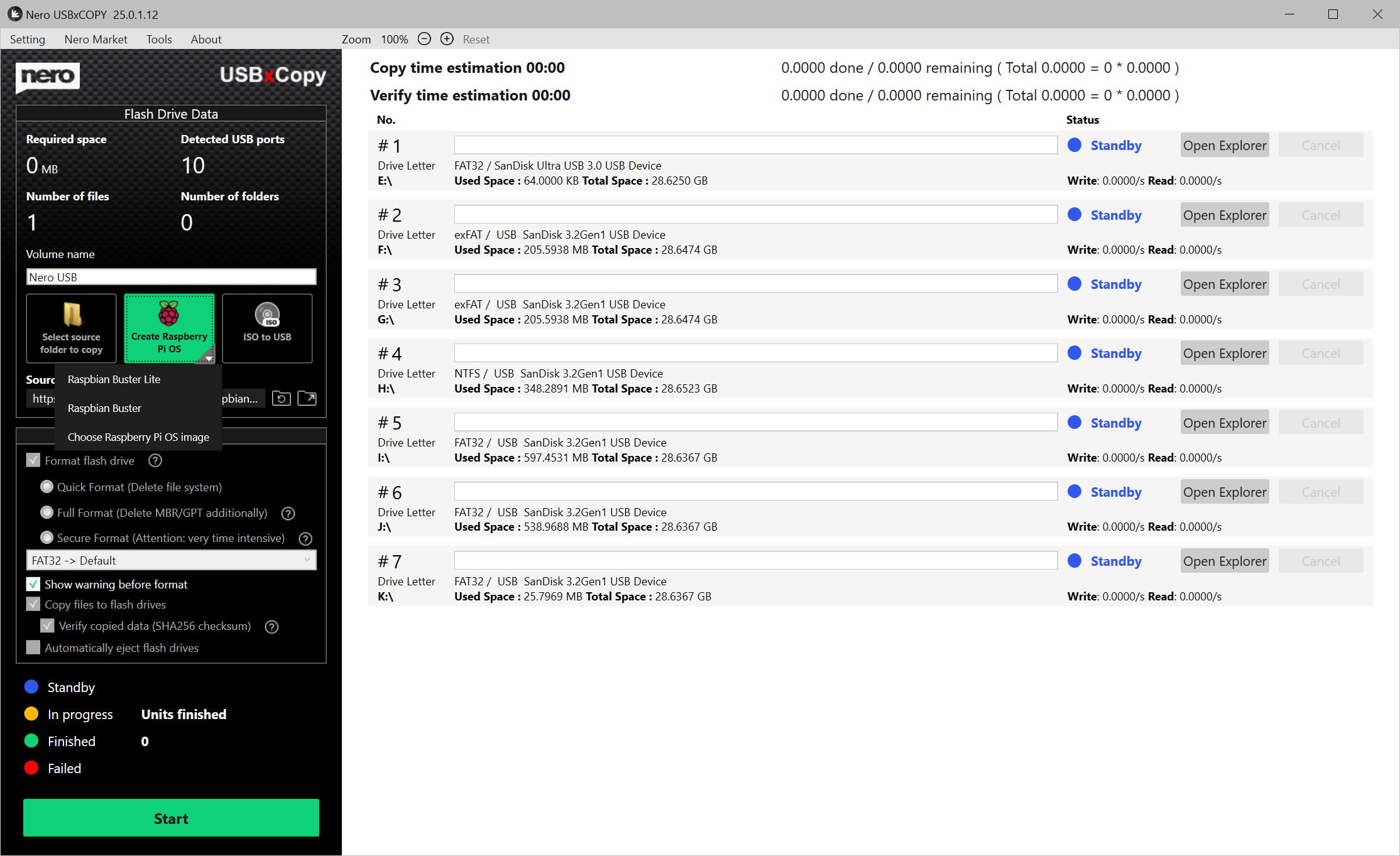Select Choose Raspberry Pi OS image option
This screenshot has width=1400, height=856.
tap(139, 437)
